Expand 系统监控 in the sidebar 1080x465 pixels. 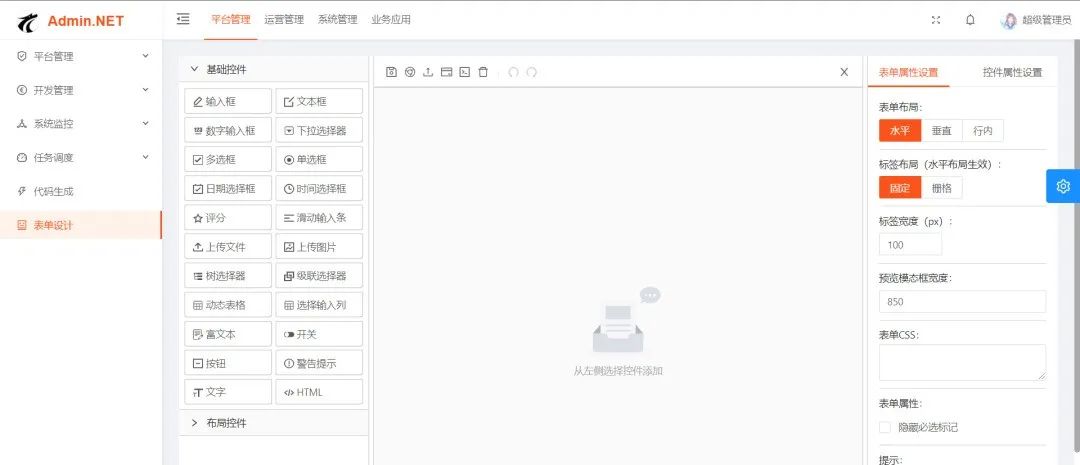(81, 124)
